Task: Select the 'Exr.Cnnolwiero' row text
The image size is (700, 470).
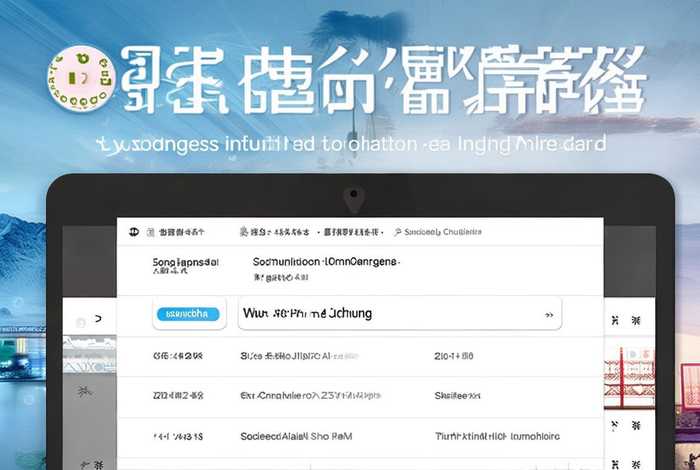Action: (310, 396)
